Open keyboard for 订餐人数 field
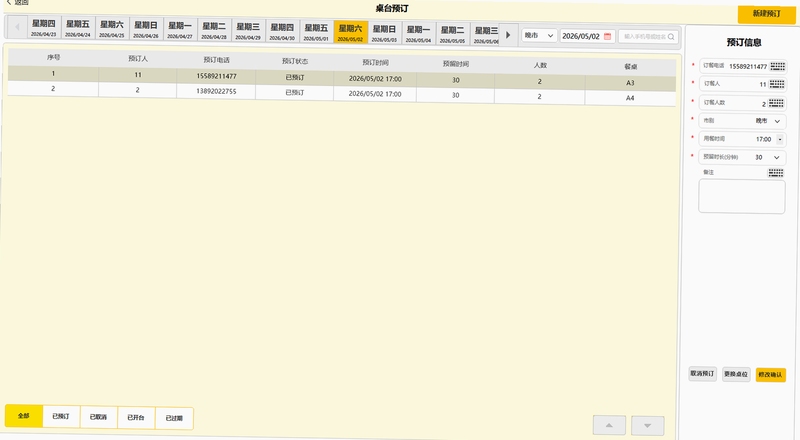 click(776, 103)
